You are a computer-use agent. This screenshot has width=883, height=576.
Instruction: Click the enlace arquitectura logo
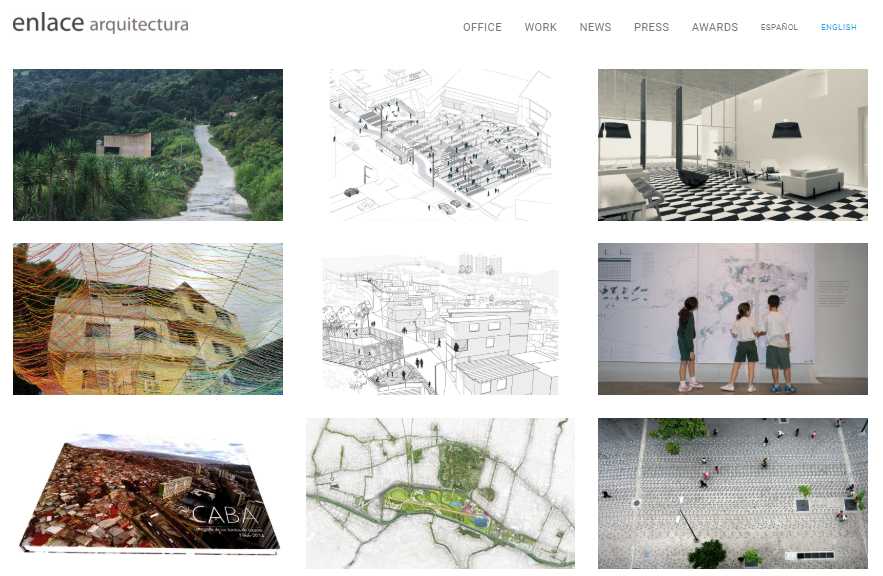click(100, 23)
